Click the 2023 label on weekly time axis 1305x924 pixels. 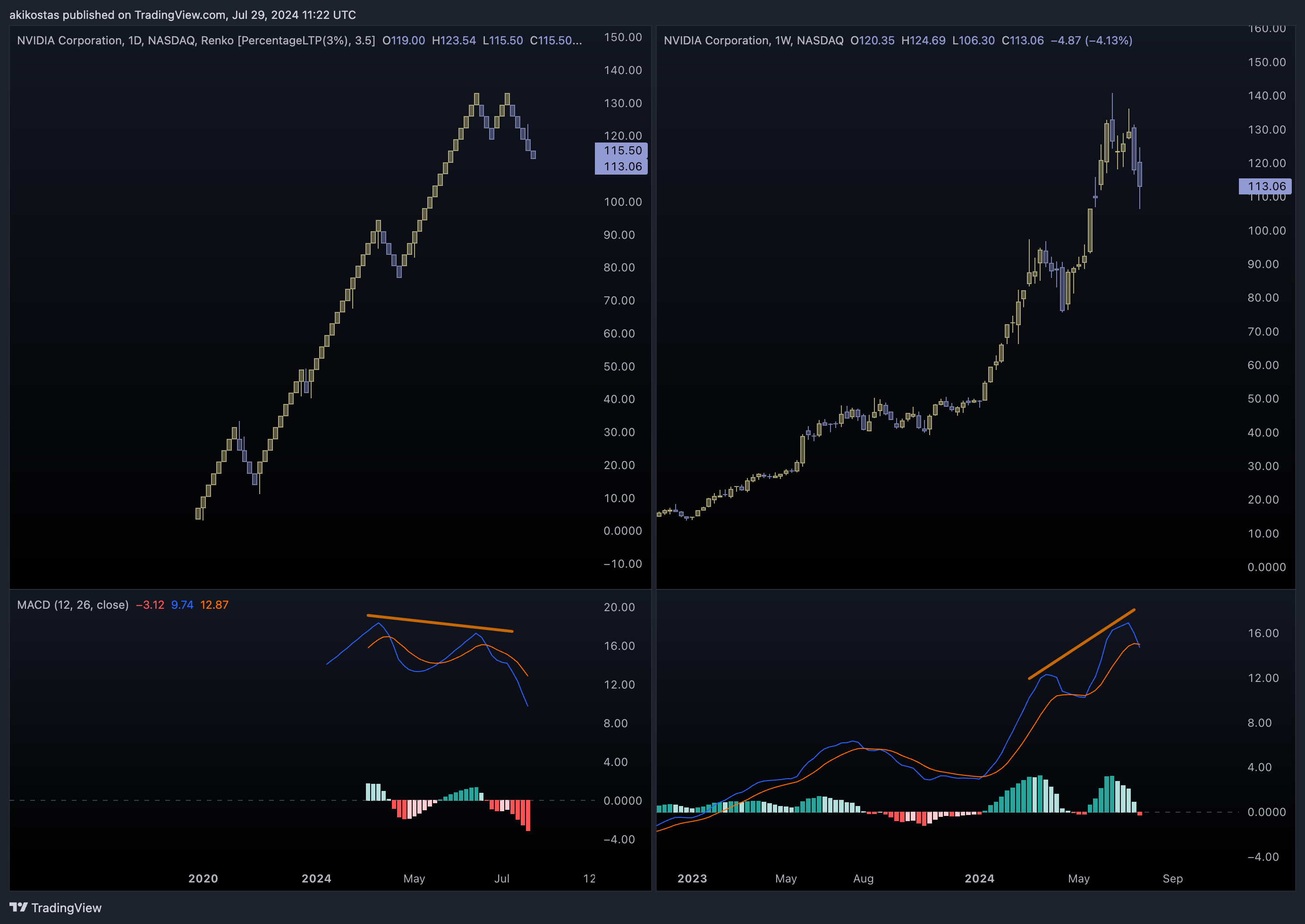tap(692, 879)
